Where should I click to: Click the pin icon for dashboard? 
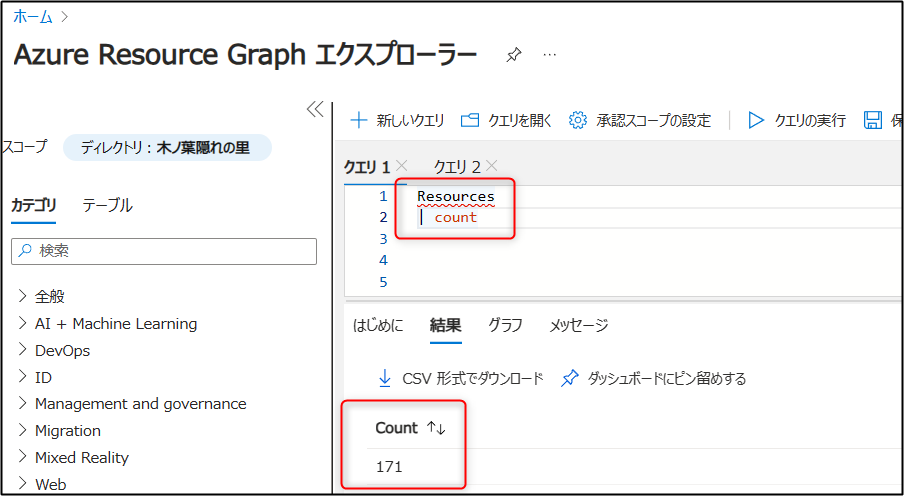[570, 379]
